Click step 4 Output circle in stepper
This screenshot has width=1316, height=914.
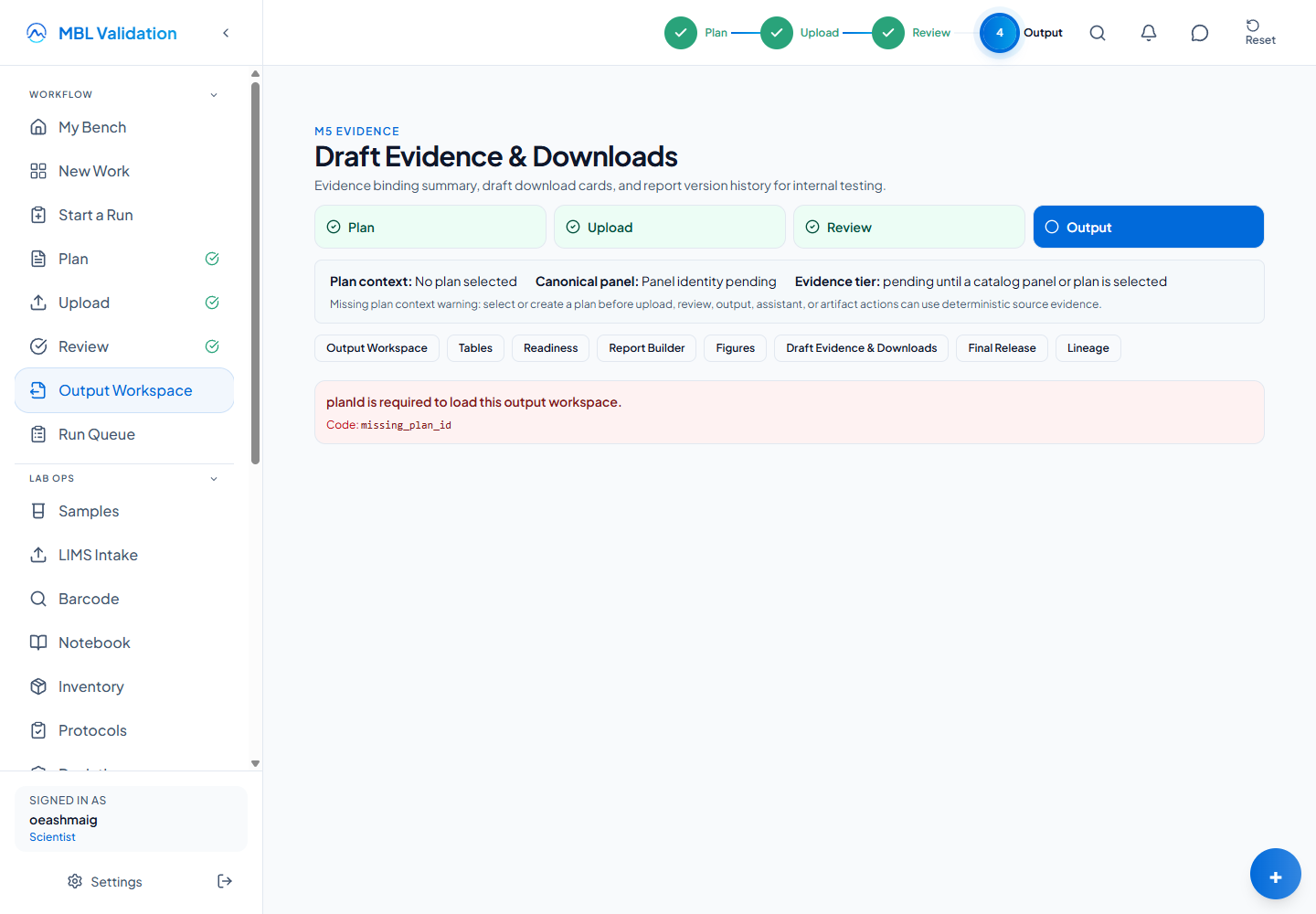1000,33
